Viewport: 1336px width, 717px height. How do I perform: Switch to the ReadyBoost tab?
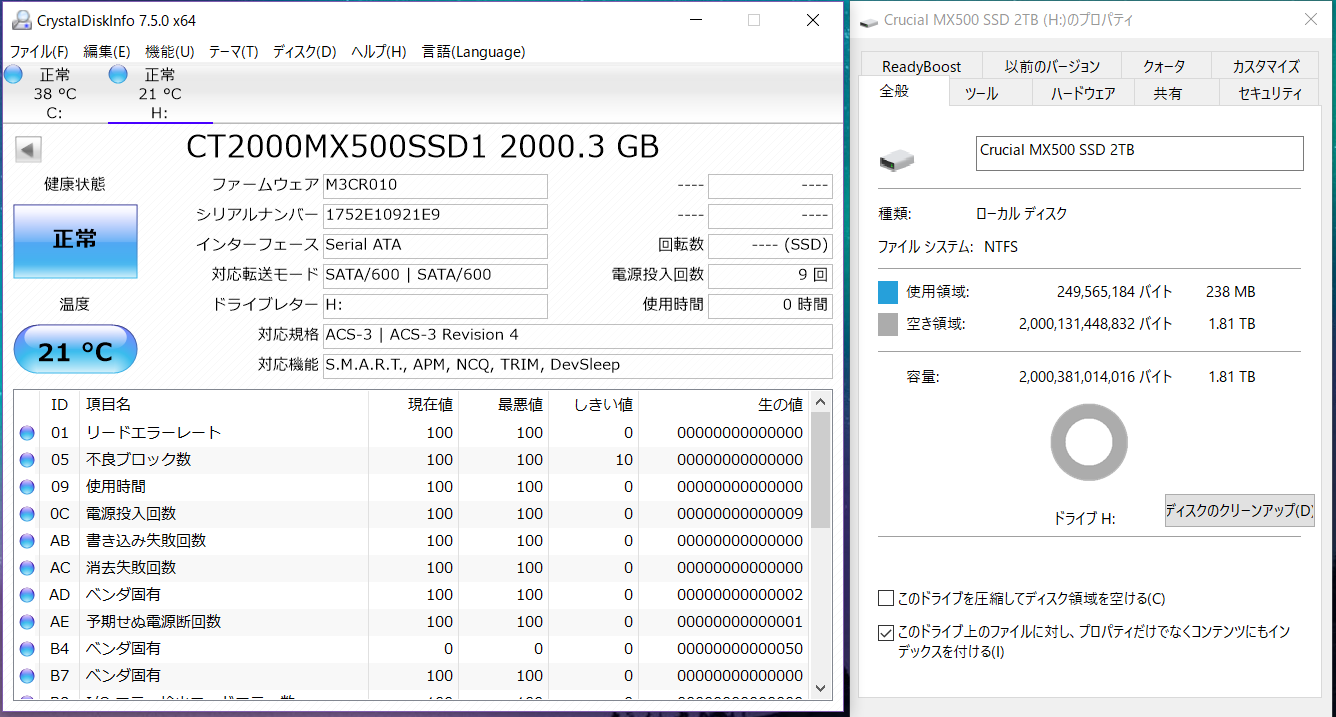pyautogui.click(x=921, y=66)
